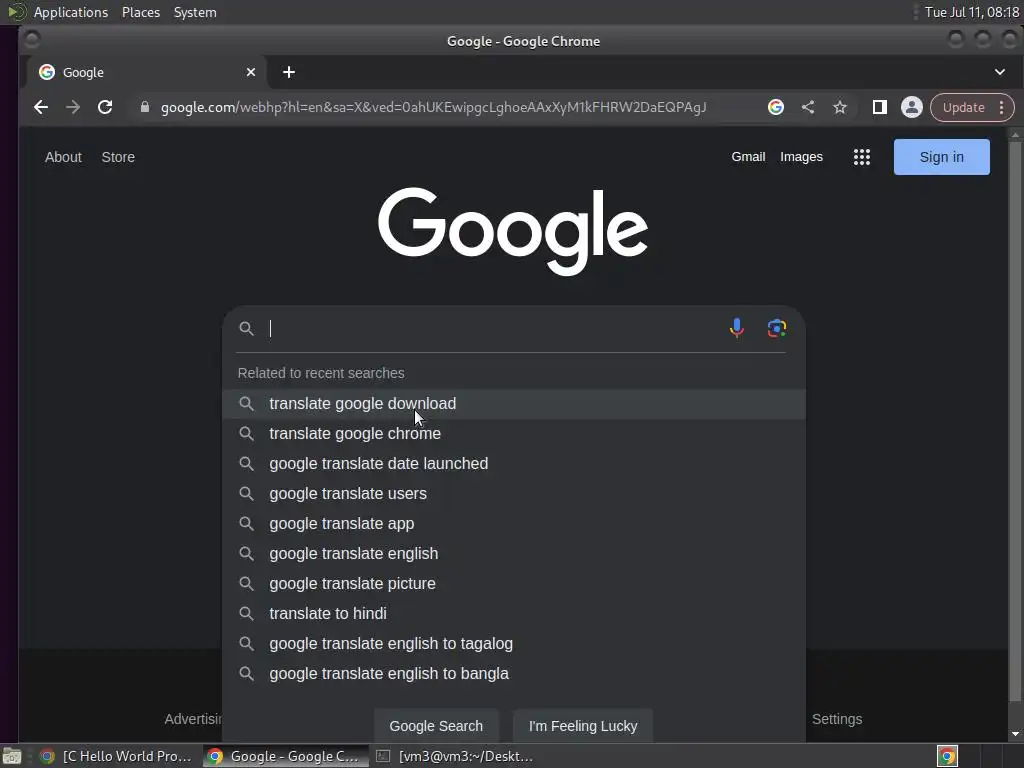The height and width of the screenshot is (768, 1024).
Task: Open the Images link
Action: tap(801, 157)
